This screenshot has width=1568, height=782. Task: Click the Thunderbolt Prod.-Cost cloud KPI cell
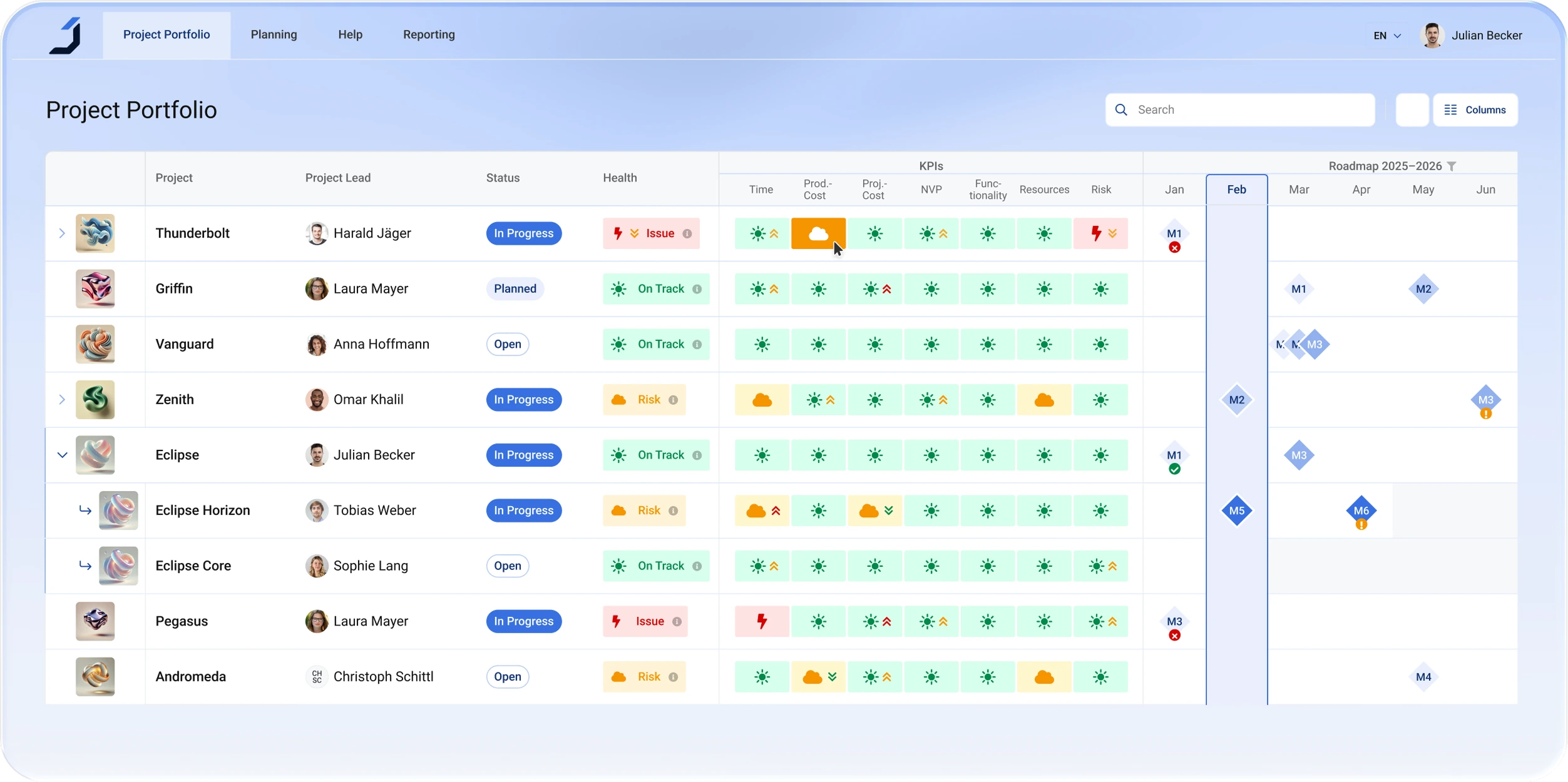click(x=818, y=233)
